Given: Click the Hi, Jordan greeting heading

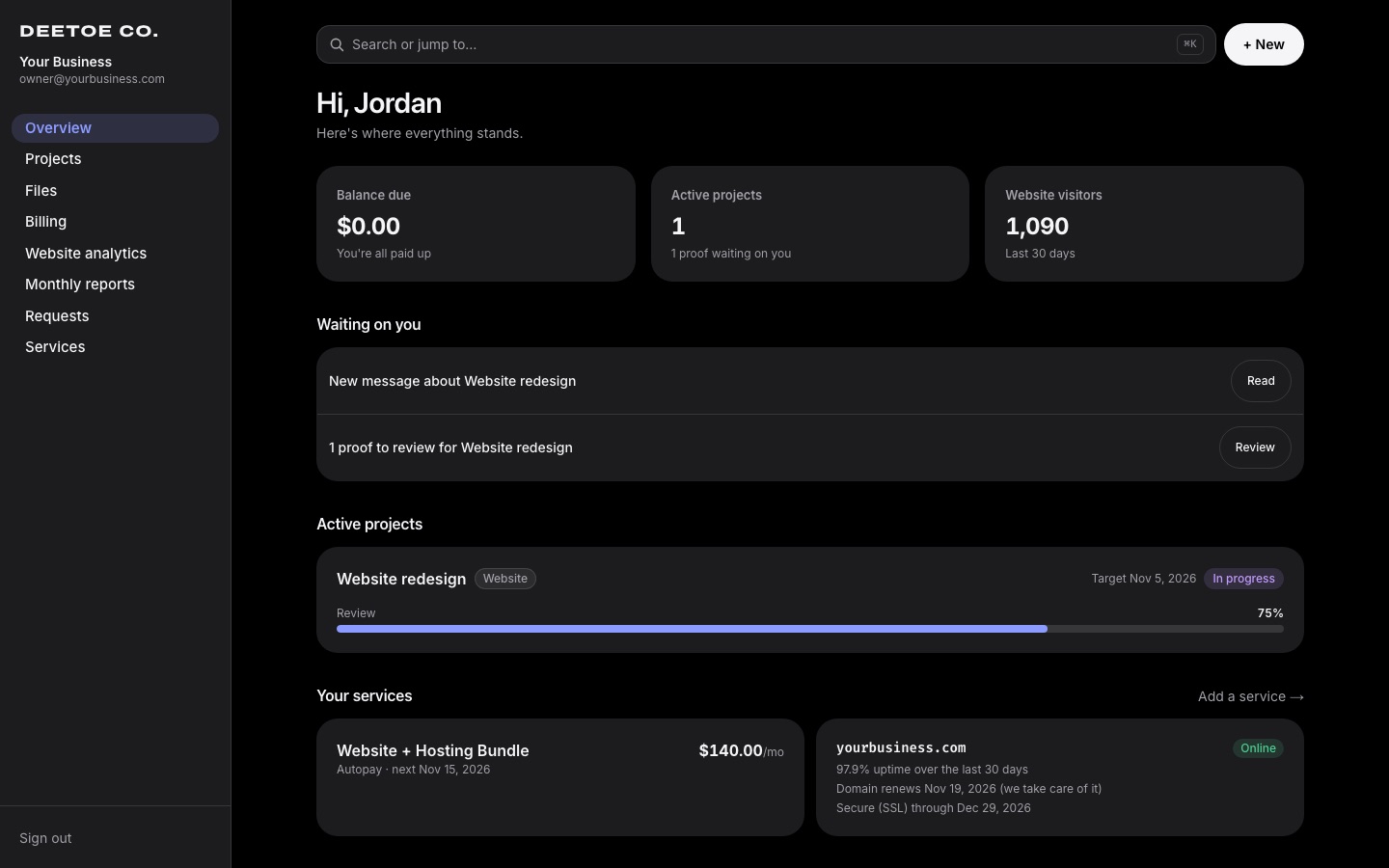Looking at the screenshot, I should click(379, 103).
